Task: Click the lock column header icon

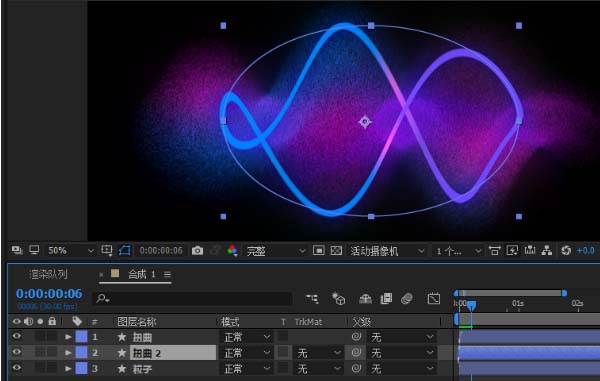Action: point(52,321)
